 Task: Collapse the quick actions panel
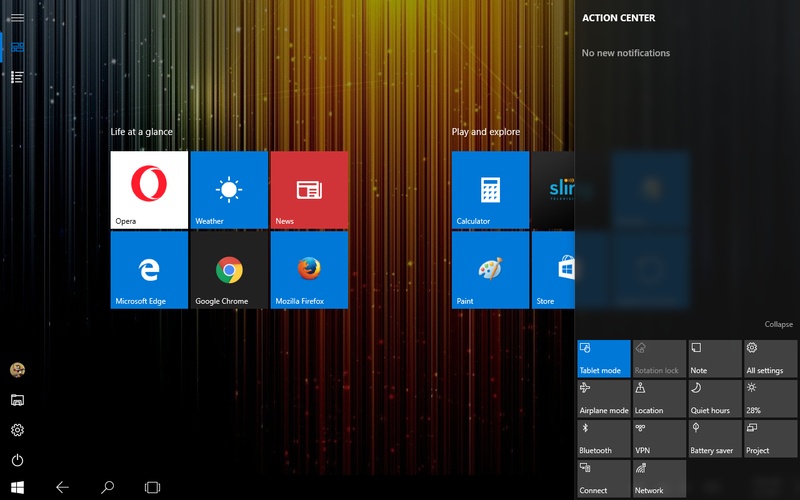tap(778, 324)
